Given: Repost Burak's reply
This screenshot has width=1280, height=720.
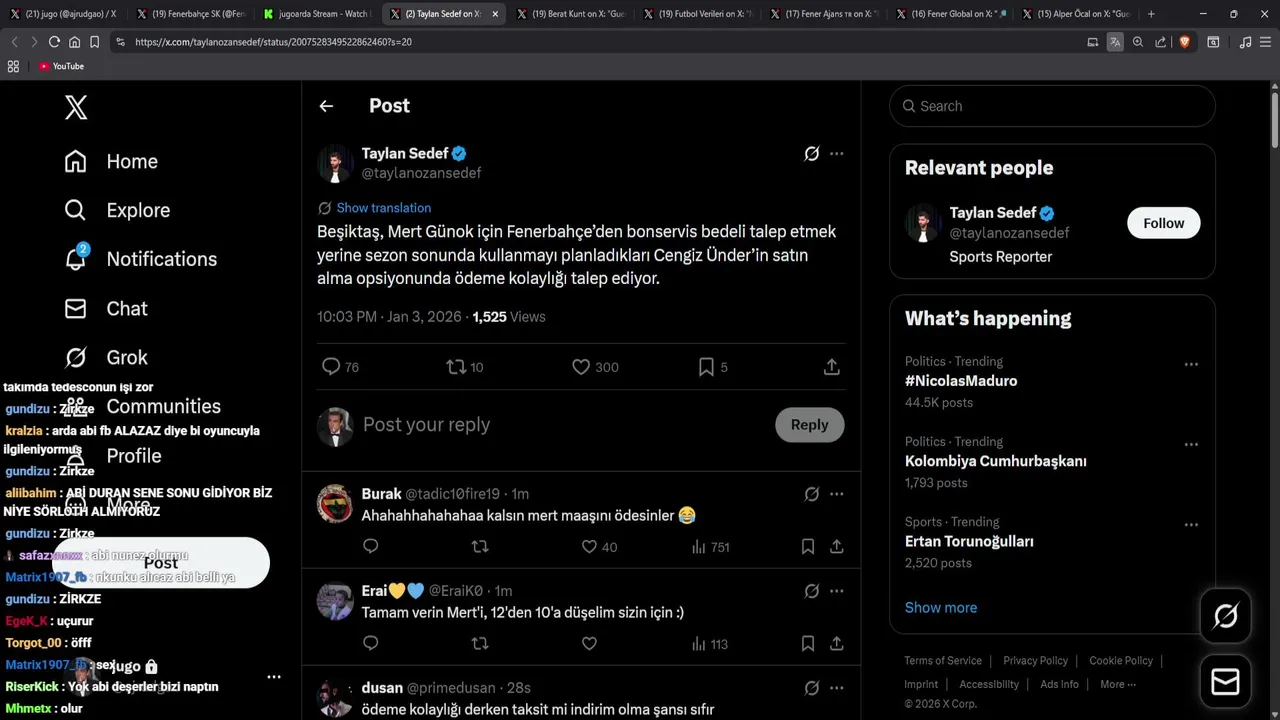Looking at the screenshot, I should 480,547.
